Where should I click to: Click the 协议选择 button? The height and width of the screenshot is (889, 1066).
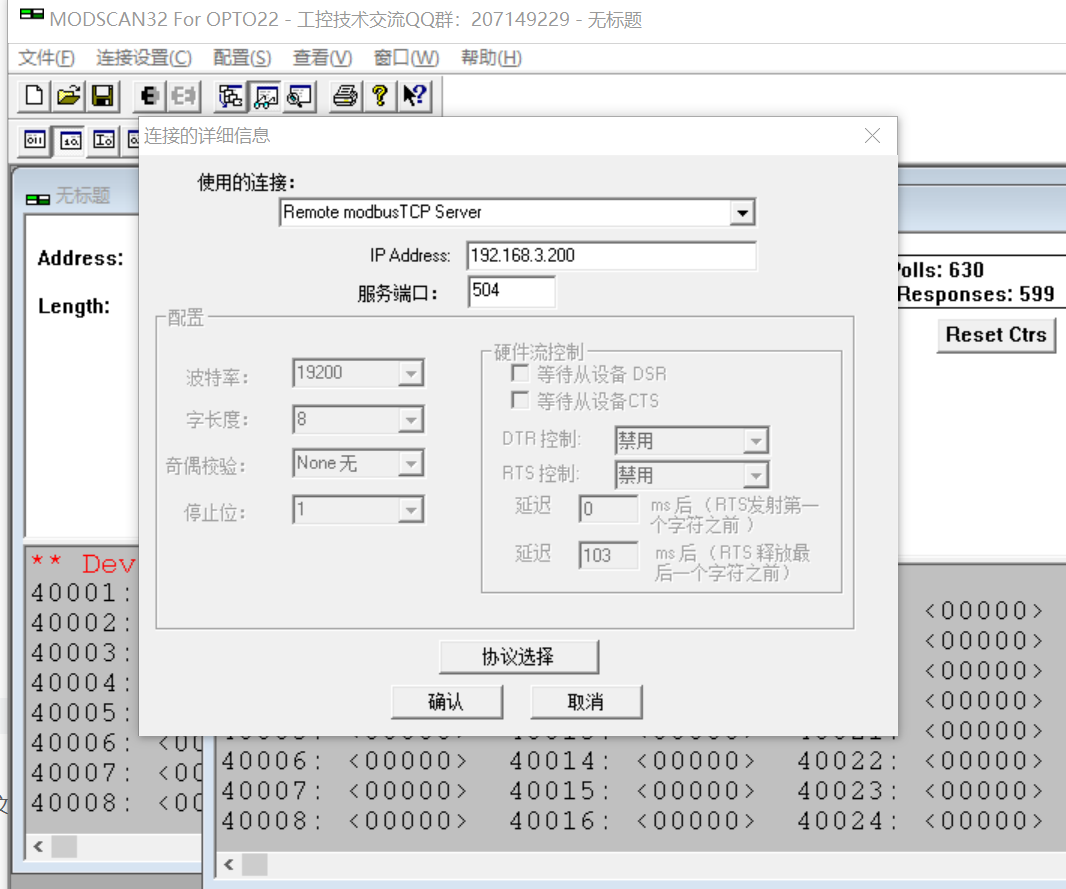pos(519,657)
